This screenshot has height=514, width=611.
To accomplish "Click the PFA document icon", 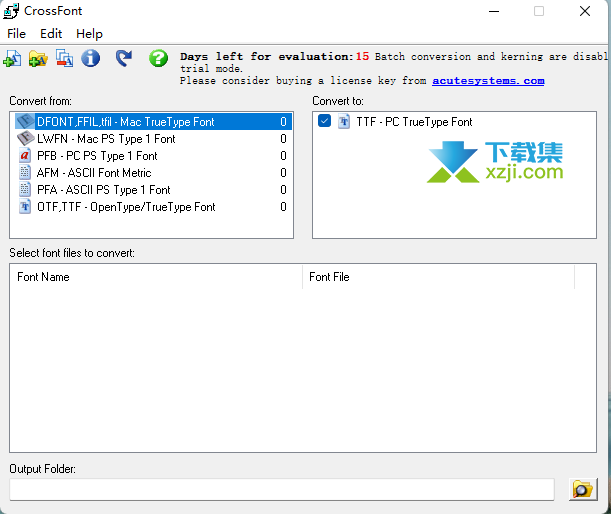I will coord(25,189).
